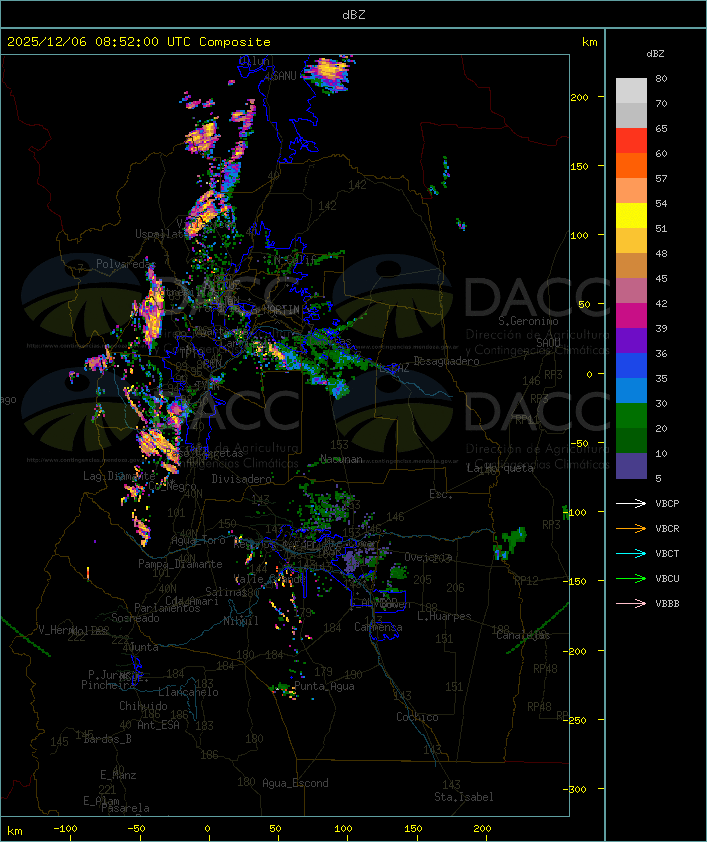Click the L.Huarpes place label
707x842 pixels.
point(444,616)
